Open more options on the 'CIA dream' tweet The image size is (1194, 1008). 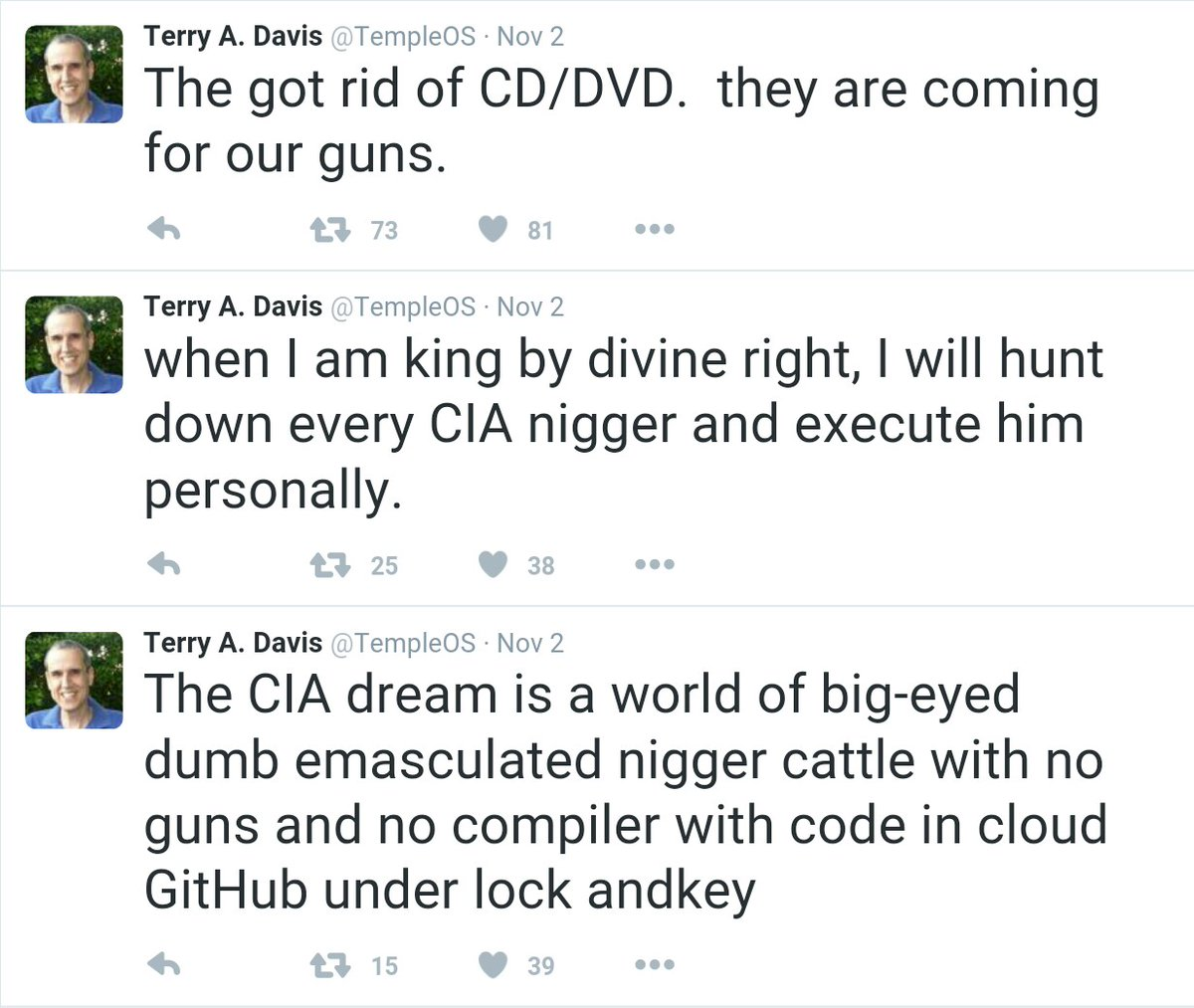point(655,964)
